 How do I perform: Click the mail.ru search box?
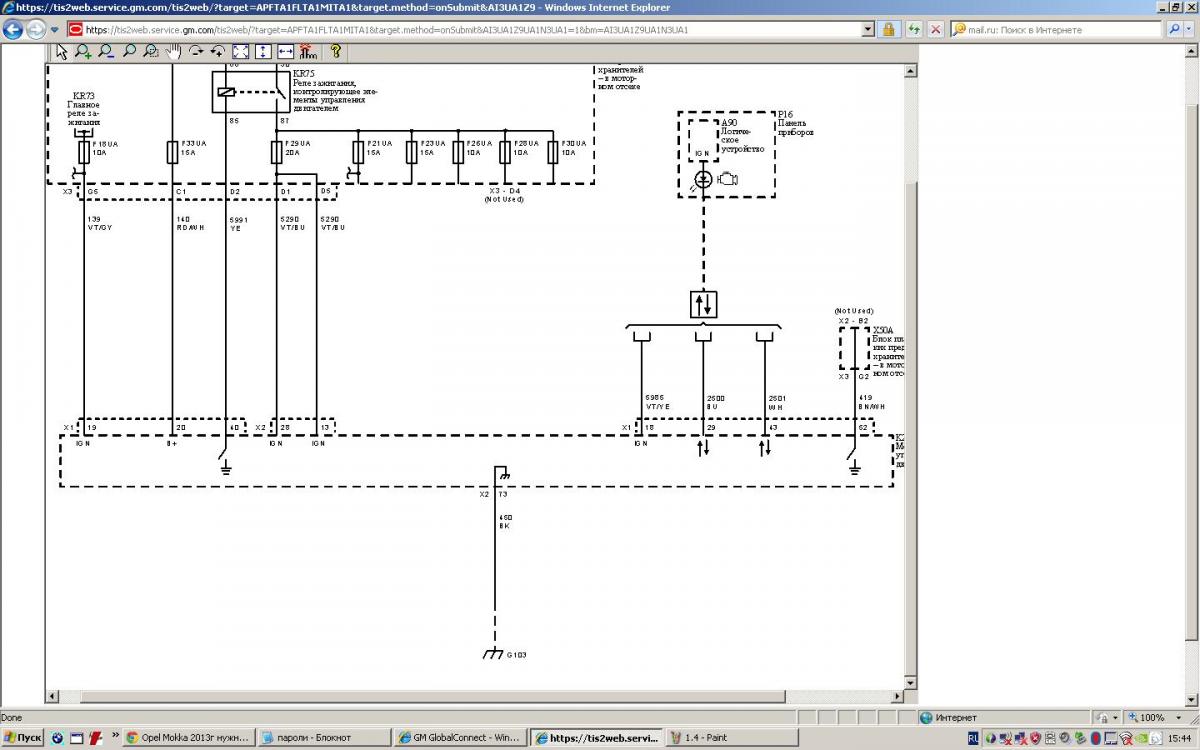tap(1057, 30)
